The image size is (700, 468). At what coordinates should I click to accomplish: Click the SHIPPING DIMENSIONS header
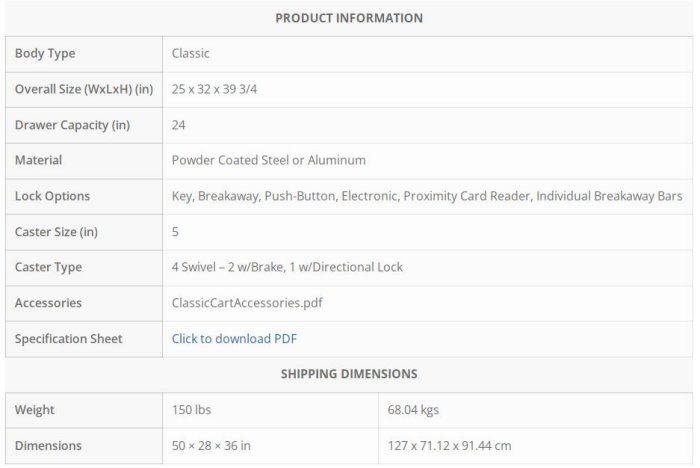coord(349,374)
